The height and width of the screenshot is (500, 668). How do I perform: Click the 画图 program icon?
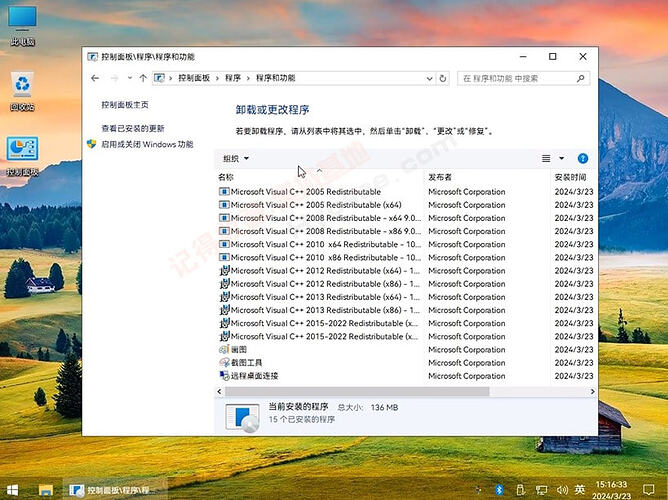coord(224,350)
